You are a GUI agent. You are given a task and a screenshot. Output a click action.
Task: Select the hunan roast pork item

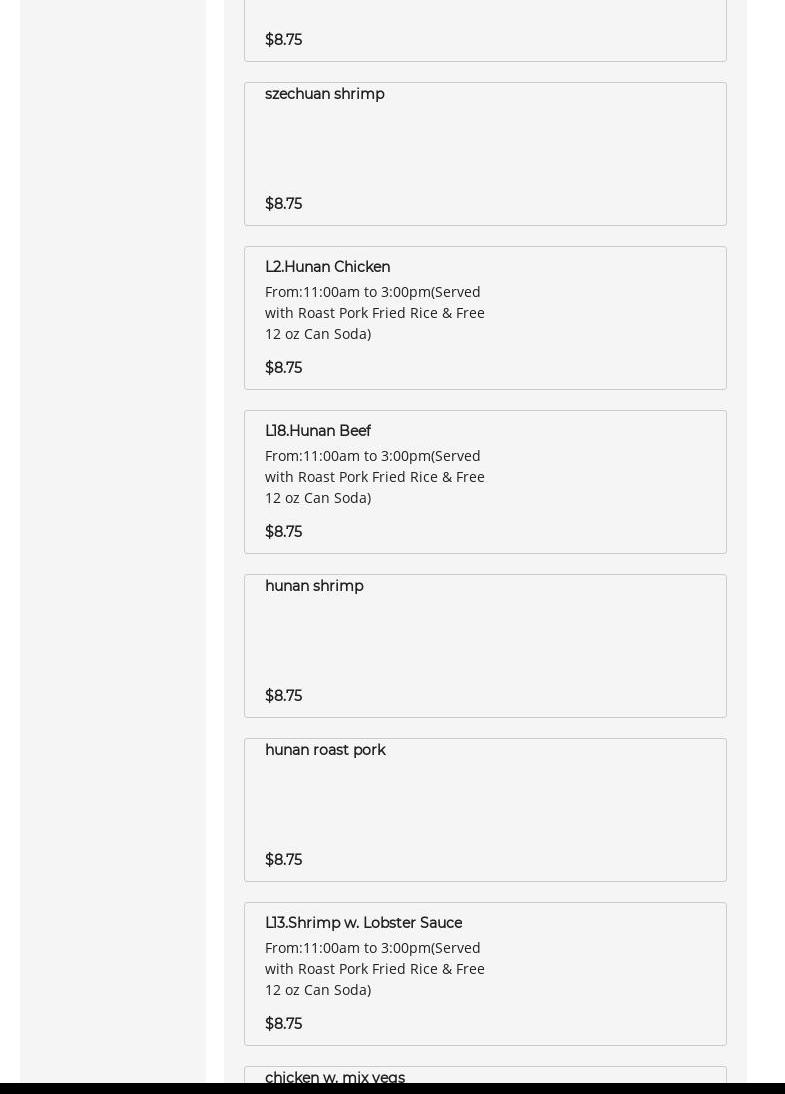coord(325,750)
